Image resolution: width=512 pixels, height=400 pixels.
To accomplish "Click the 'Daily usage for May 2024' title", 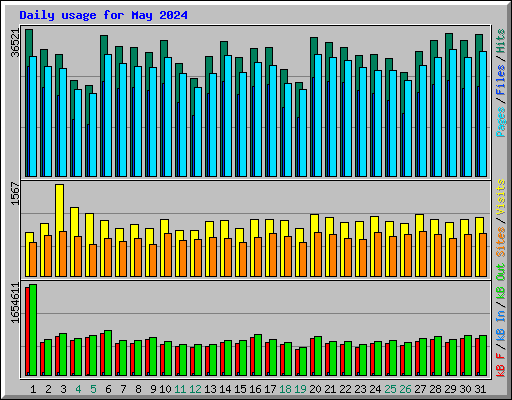I will tap(103, 15).
